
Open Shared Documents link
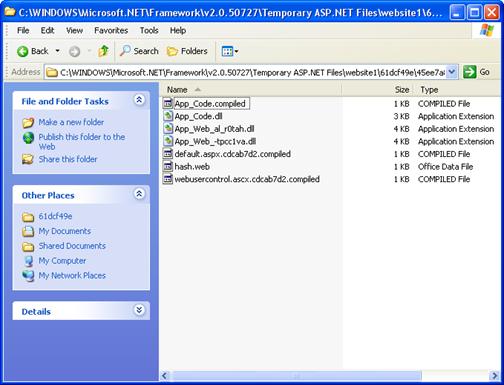(72, 246)
